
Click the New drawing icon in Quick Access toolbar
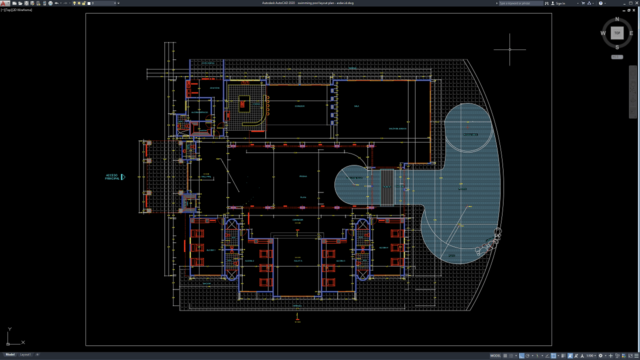click(x=14, y=3)
